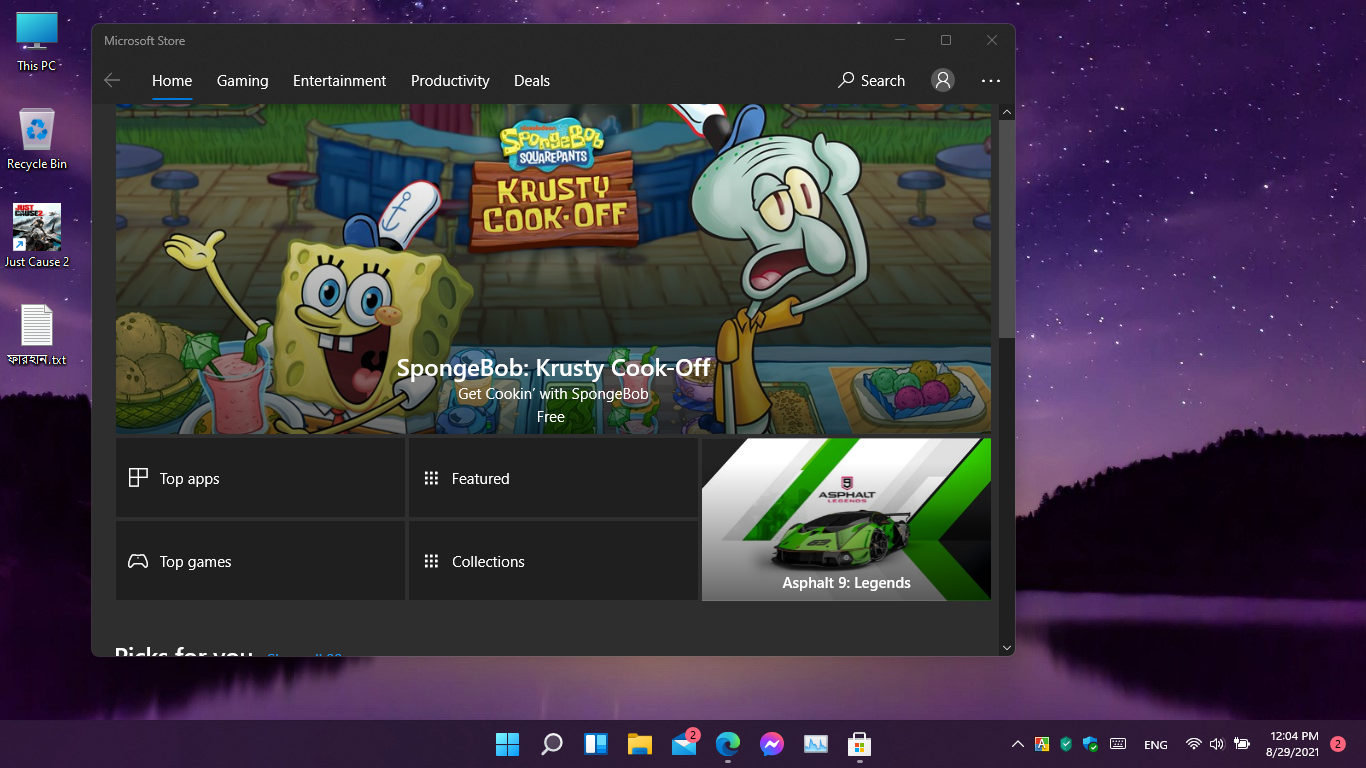Open the Mail app in taskbar

(x=684, y=744)
